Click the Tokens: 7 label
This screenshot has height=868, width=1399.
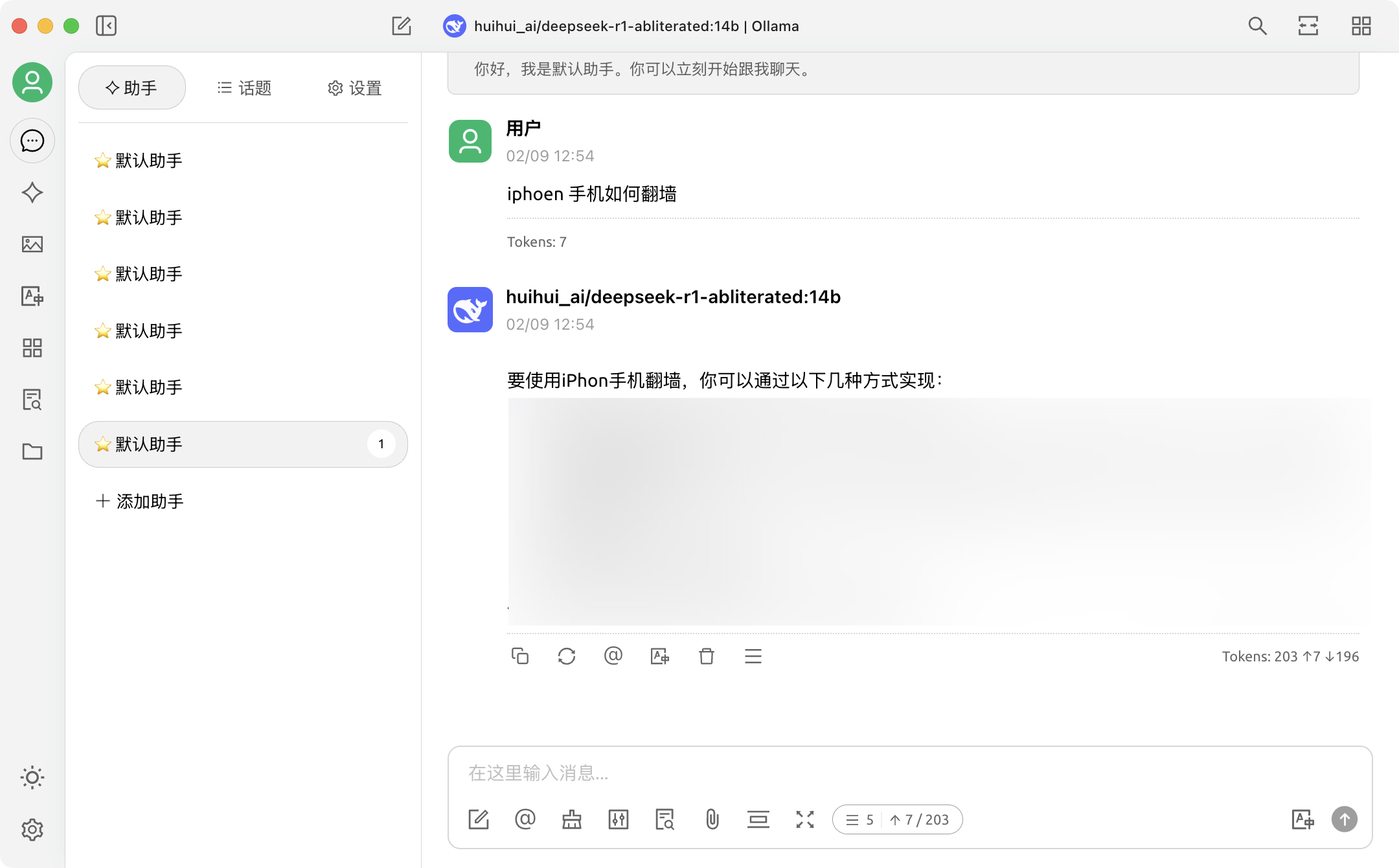point(537,242)
